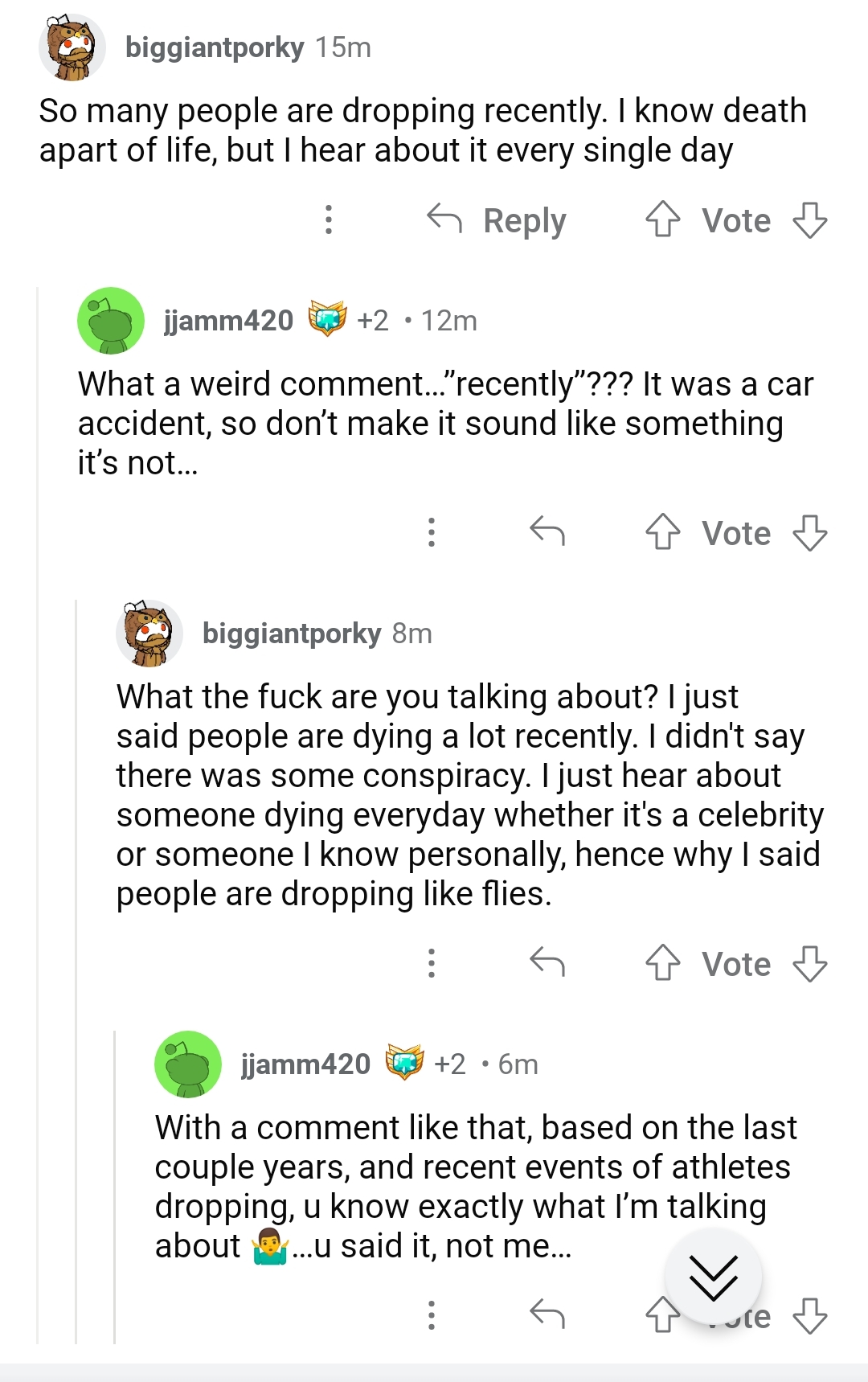Jump to next comment with double-chevron button
This screenshot has height=1382, width=868.
713,1277
